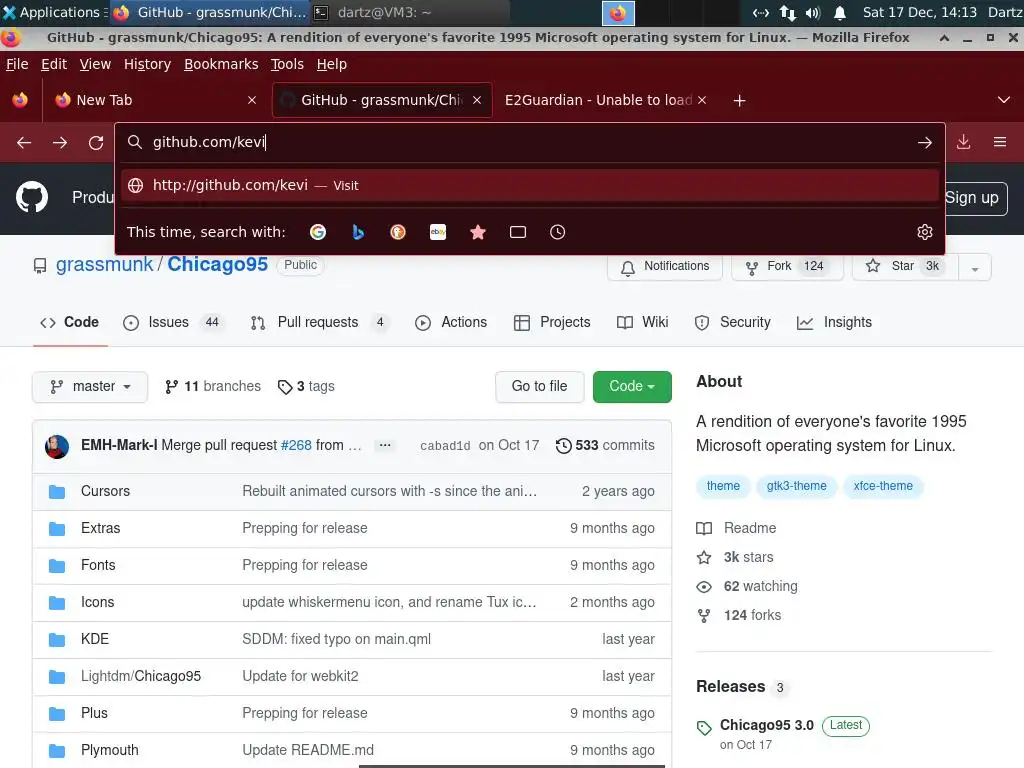Open the History menu

(147, 64)
